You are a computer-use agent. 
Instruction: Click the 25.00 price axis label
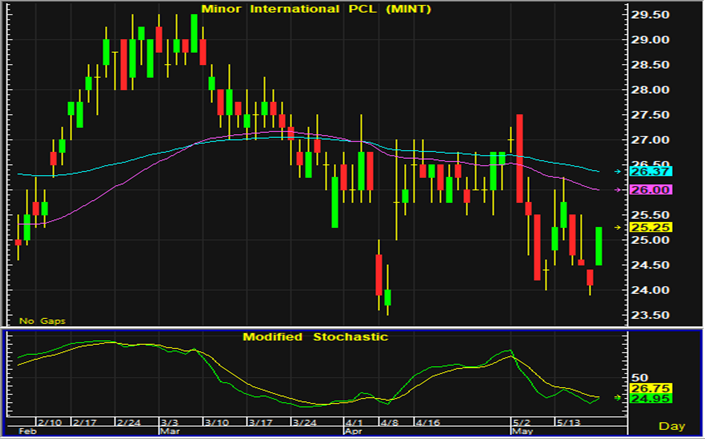650,240
